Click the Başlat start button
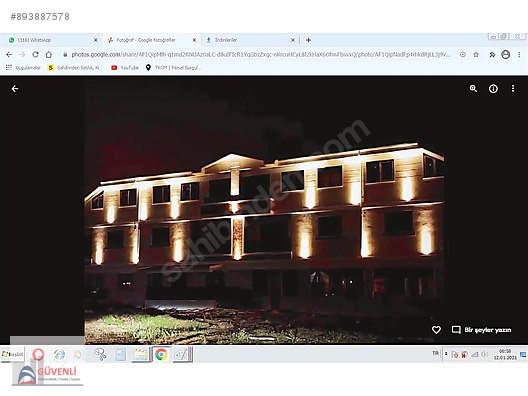 click(12, 354)
